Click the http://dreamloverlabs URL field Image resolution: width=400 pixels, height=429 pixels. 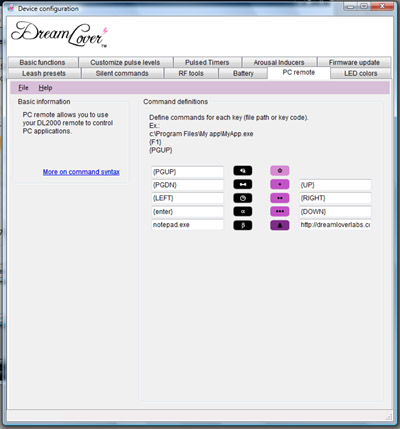point(335,225)
